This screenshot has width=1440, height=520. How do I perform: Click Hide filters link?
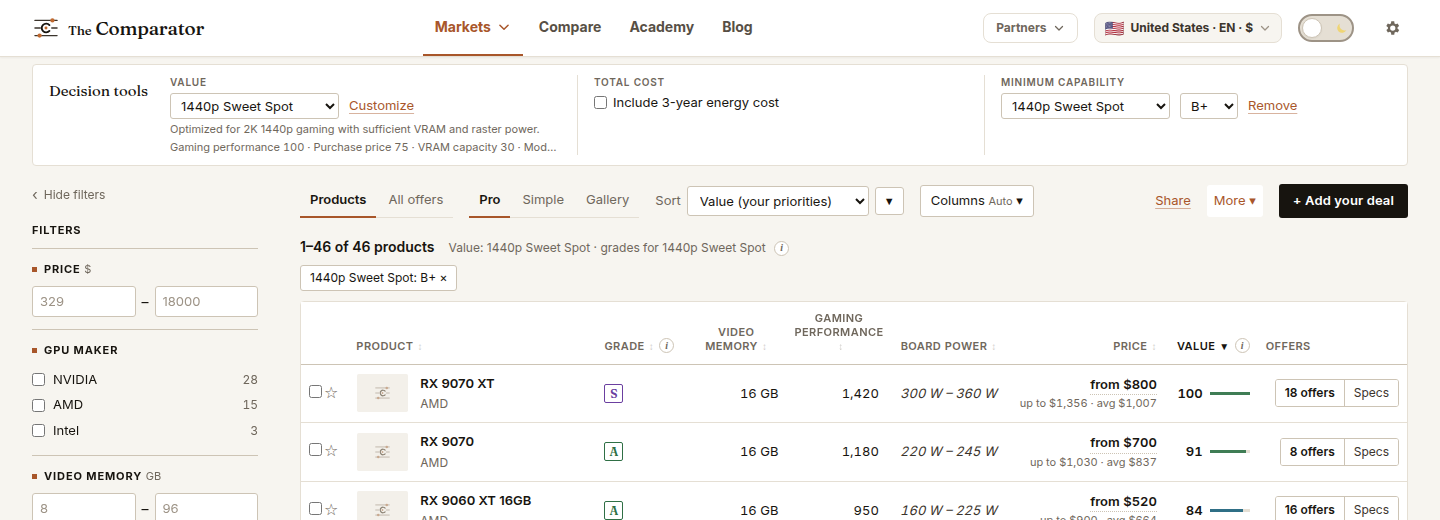(x=68, y=195)
